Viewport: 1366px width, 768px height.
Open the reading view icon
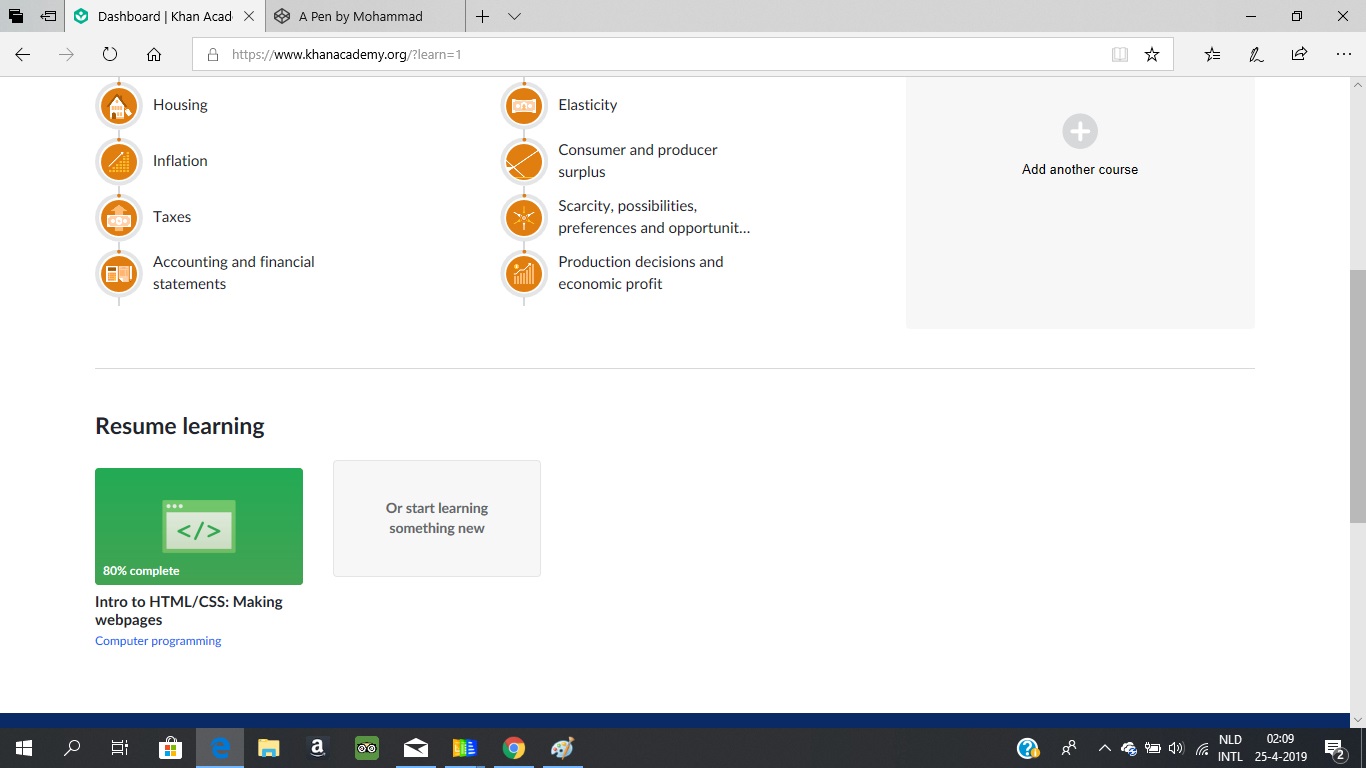click(1120, 55)
